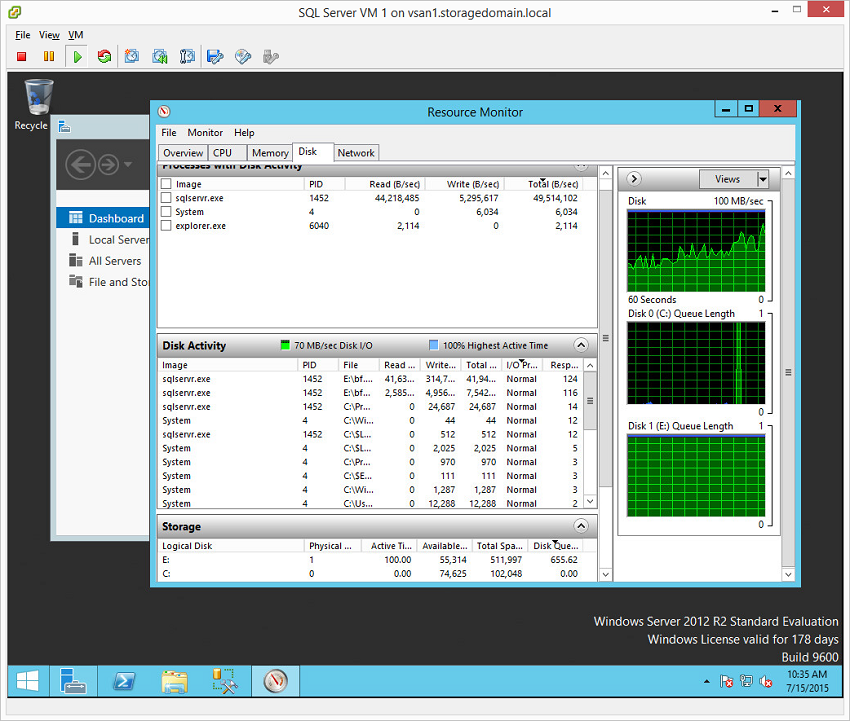The image size is (850, 721).
Task: Click the main pane scroll-down arrow
Action: [x=606, y=574]
